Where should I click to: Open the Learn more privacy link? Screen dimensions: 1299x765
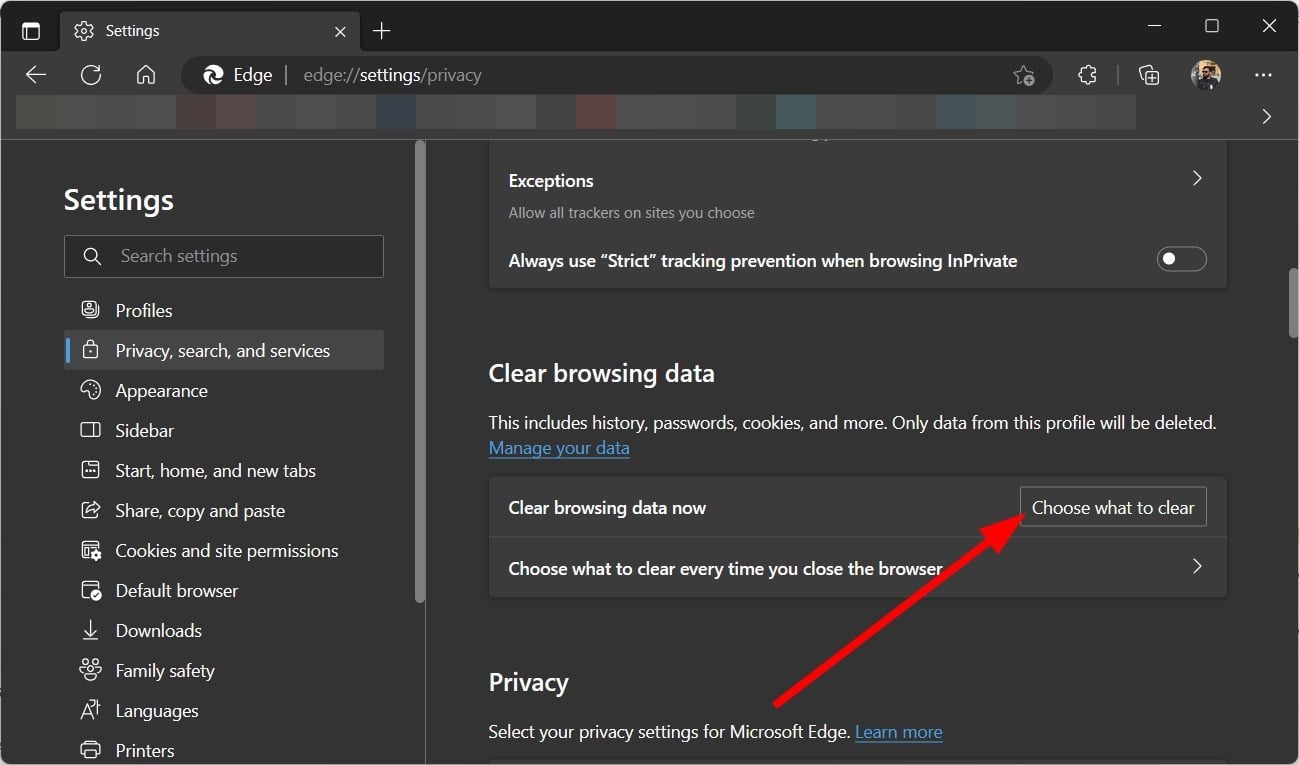click(898, 732)
